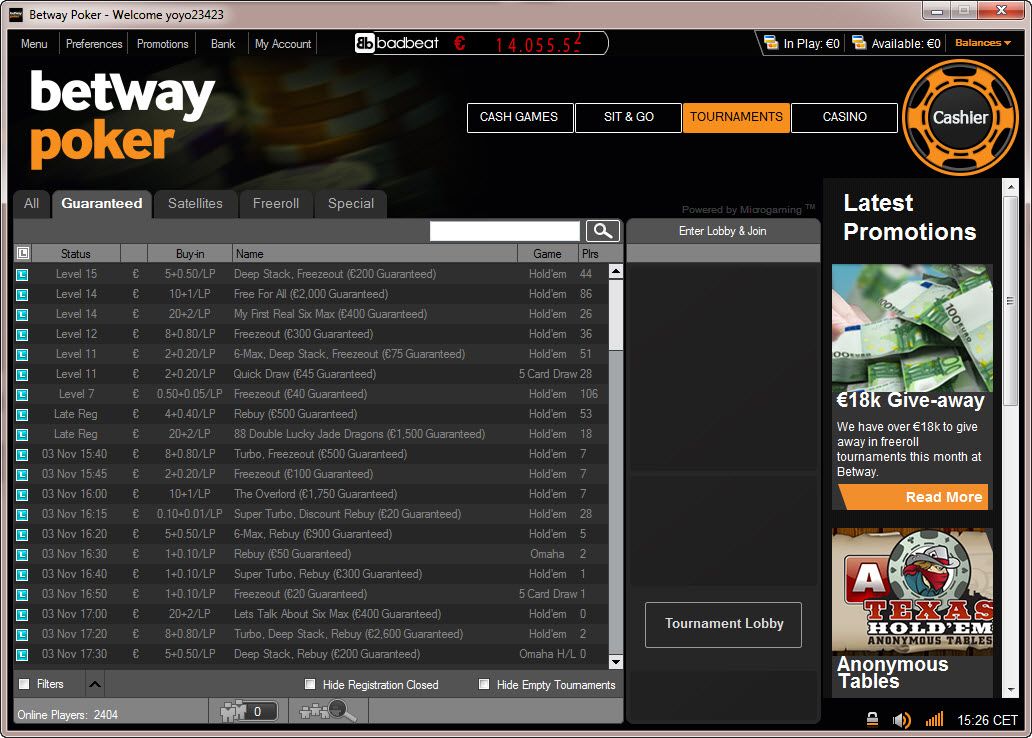The width and height of the screenshot is (1032, 738).
Task: Check Hide Registration Closed
Action: click(310, 684)
